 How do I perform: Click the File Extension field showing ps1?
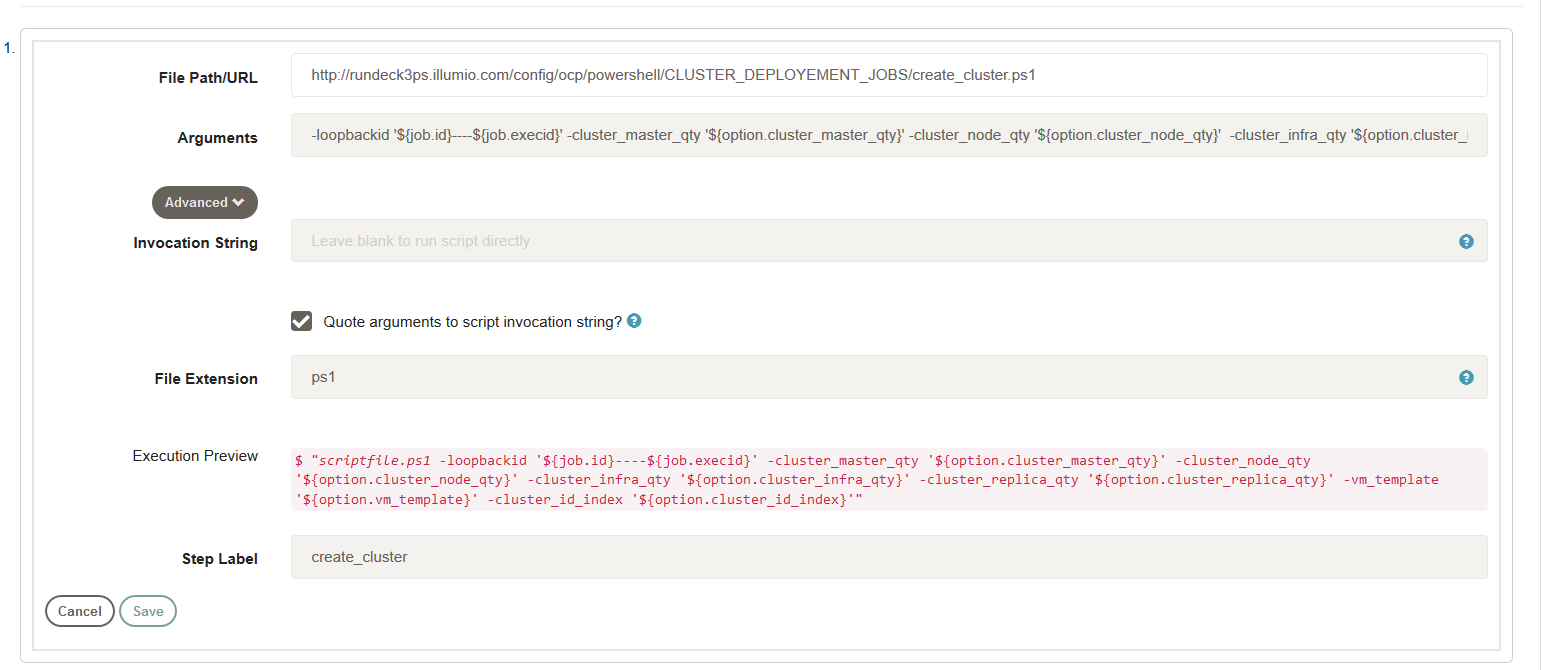(x=880, y=377)
